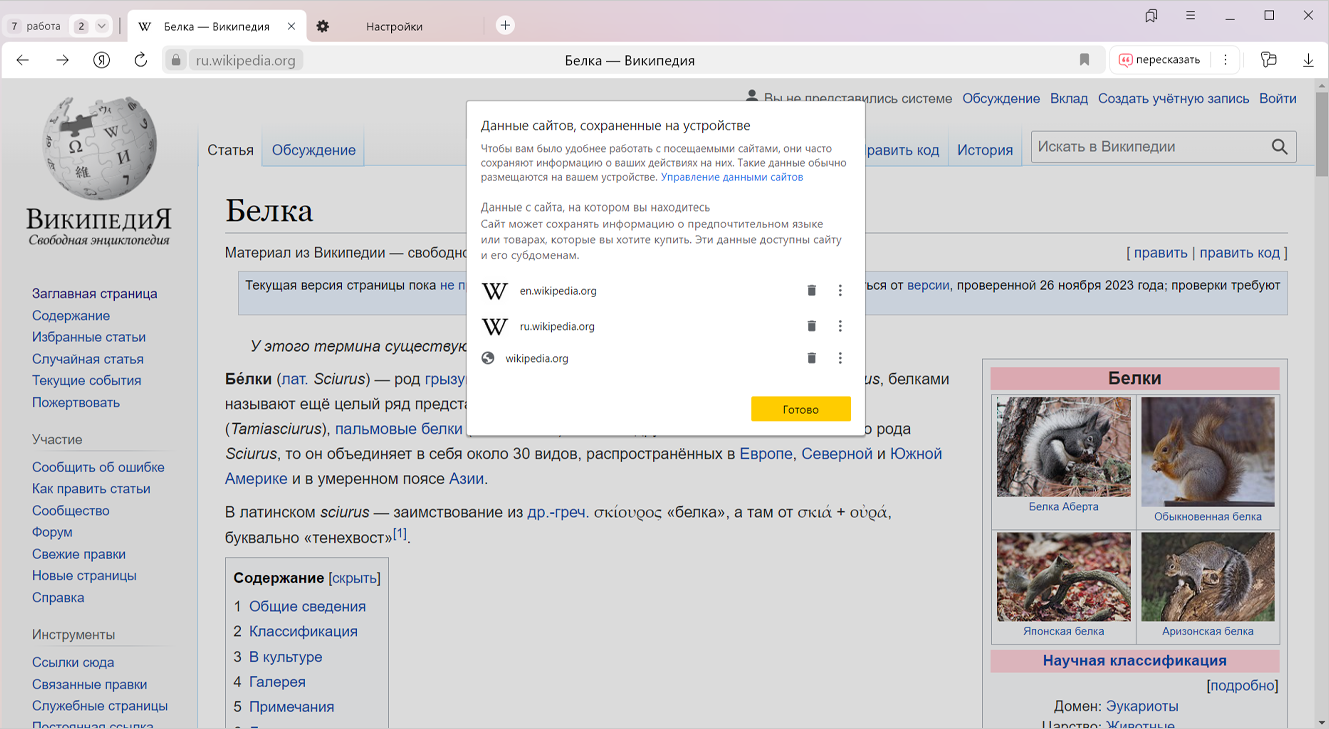1329x729 pixels.
Task: Reload the page with the refresh icon
Action: click(x=141, y=60)
